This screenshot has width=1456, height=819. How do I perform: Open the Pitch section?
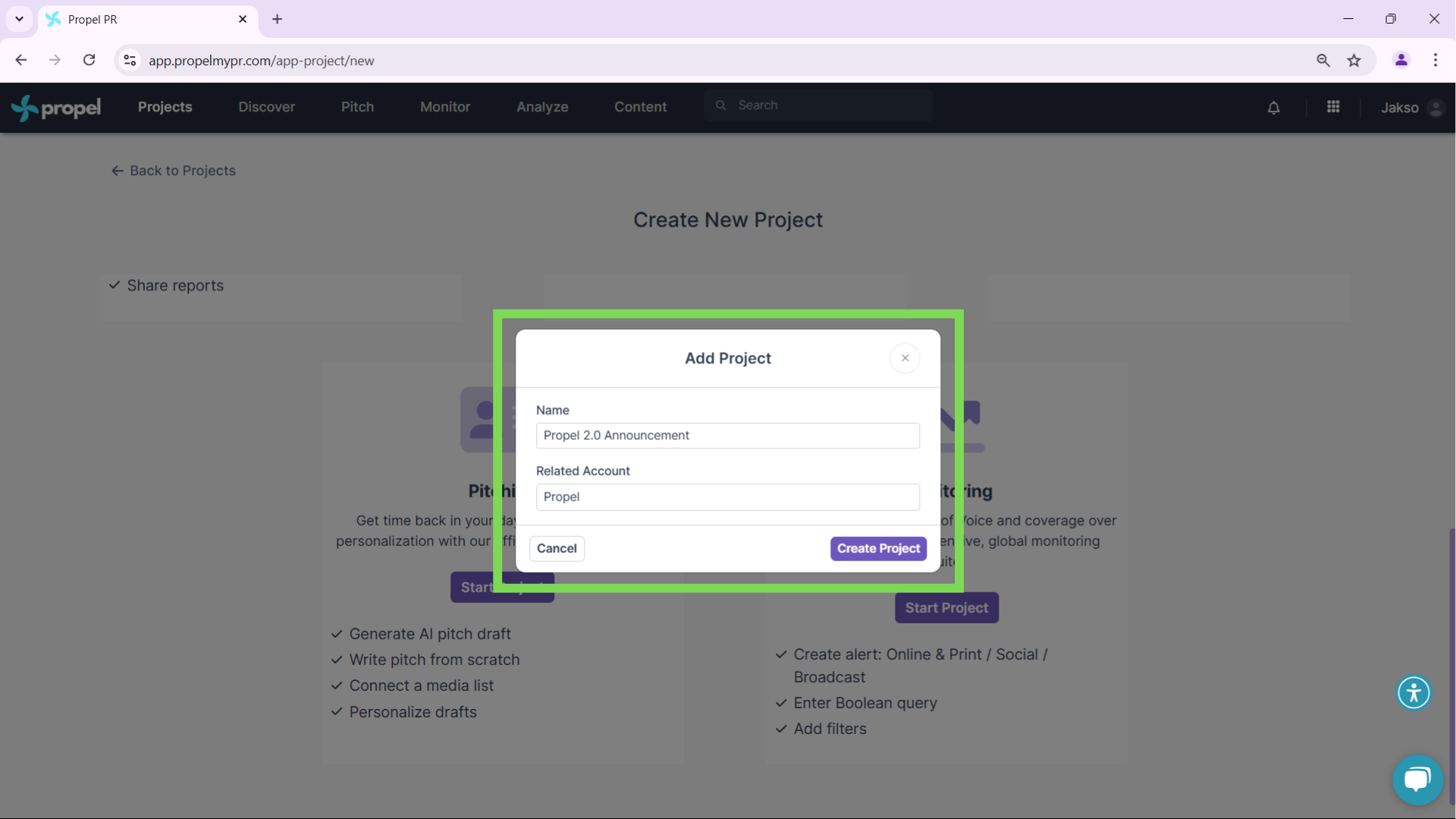(x=357, y=107)
